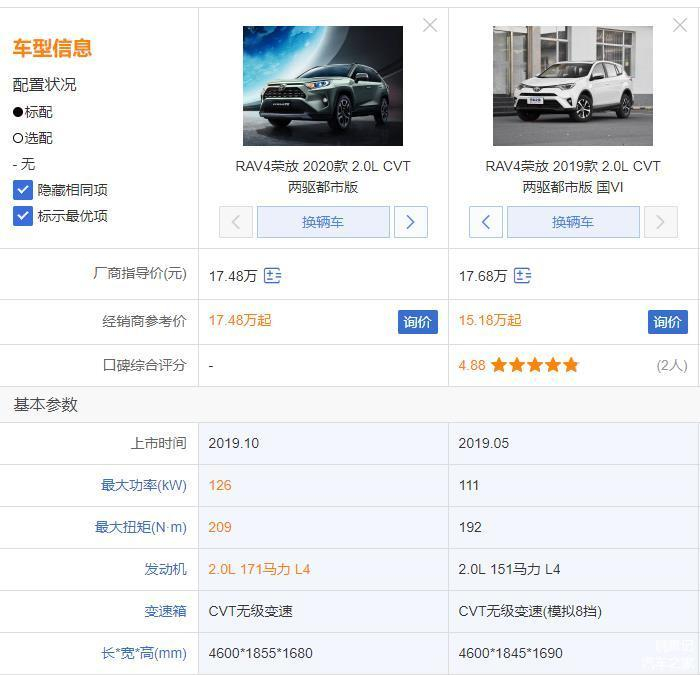Image resolution: width=700 pixels, height=675 pixels.
Task: Click the 192 max torque value
Action: 470,527
